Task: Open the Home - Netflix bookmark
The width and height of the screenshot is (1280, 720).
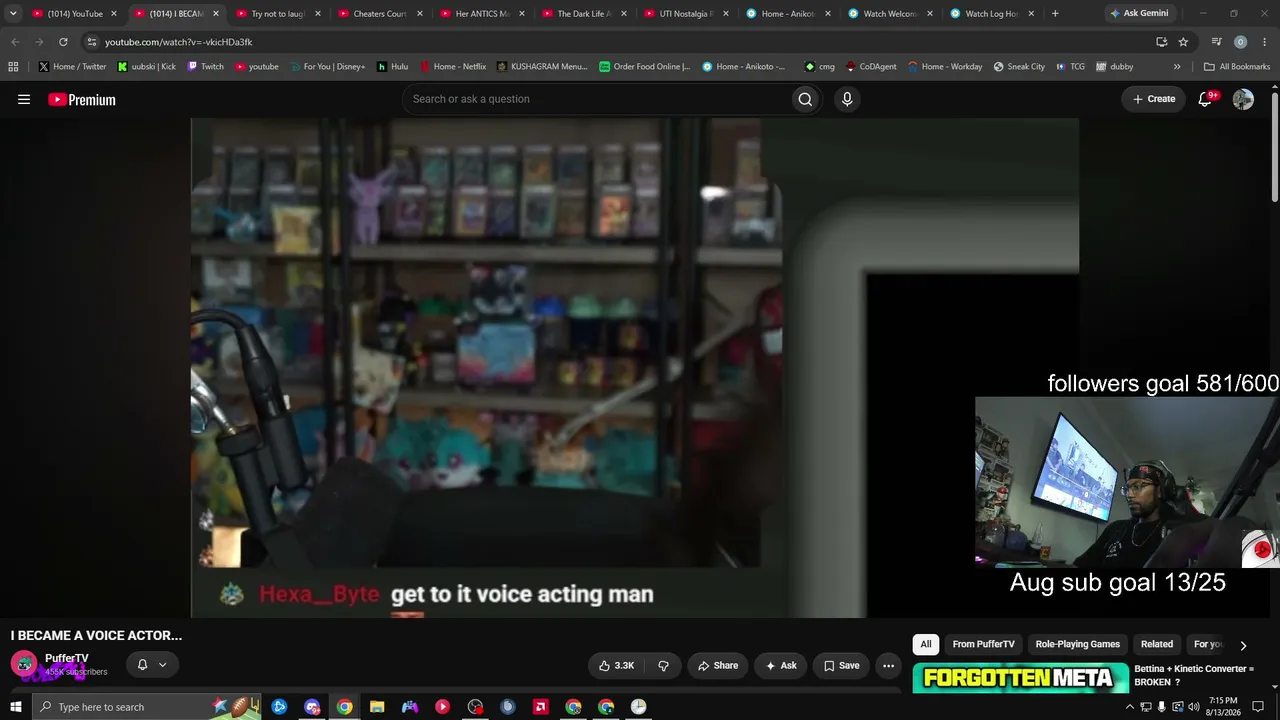Action: pos(453,67)
